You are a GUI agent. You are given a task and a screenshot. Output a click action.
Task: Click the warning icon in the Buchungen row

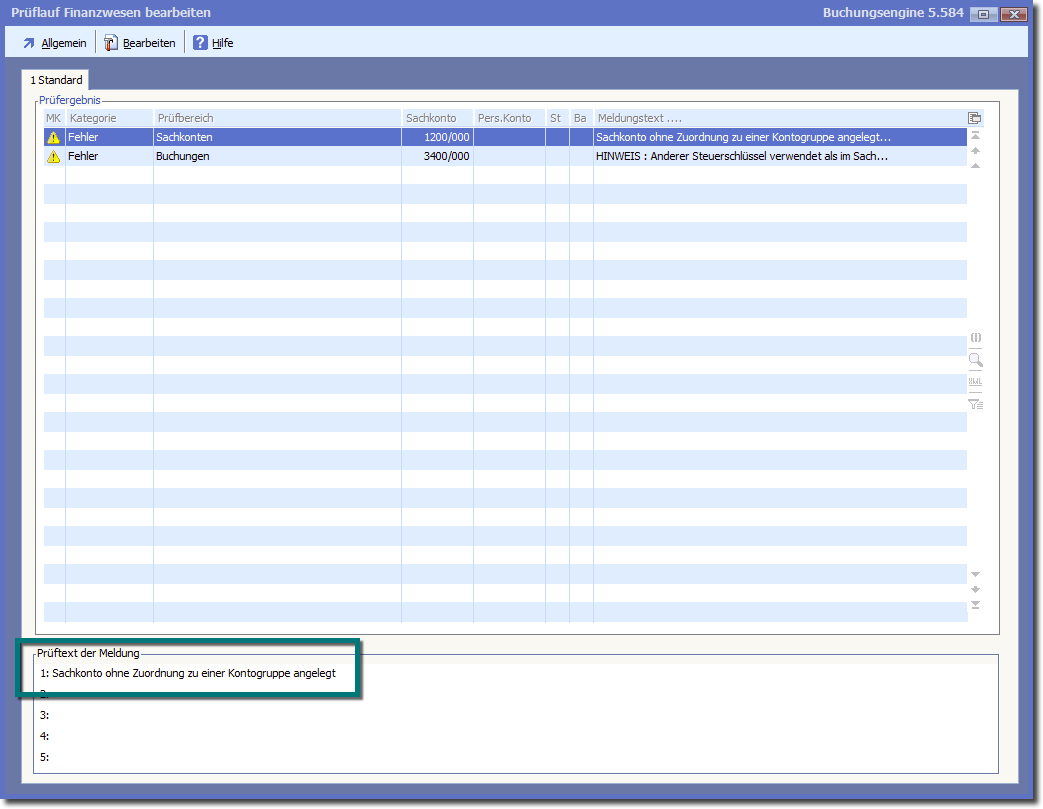click(54, 157)
